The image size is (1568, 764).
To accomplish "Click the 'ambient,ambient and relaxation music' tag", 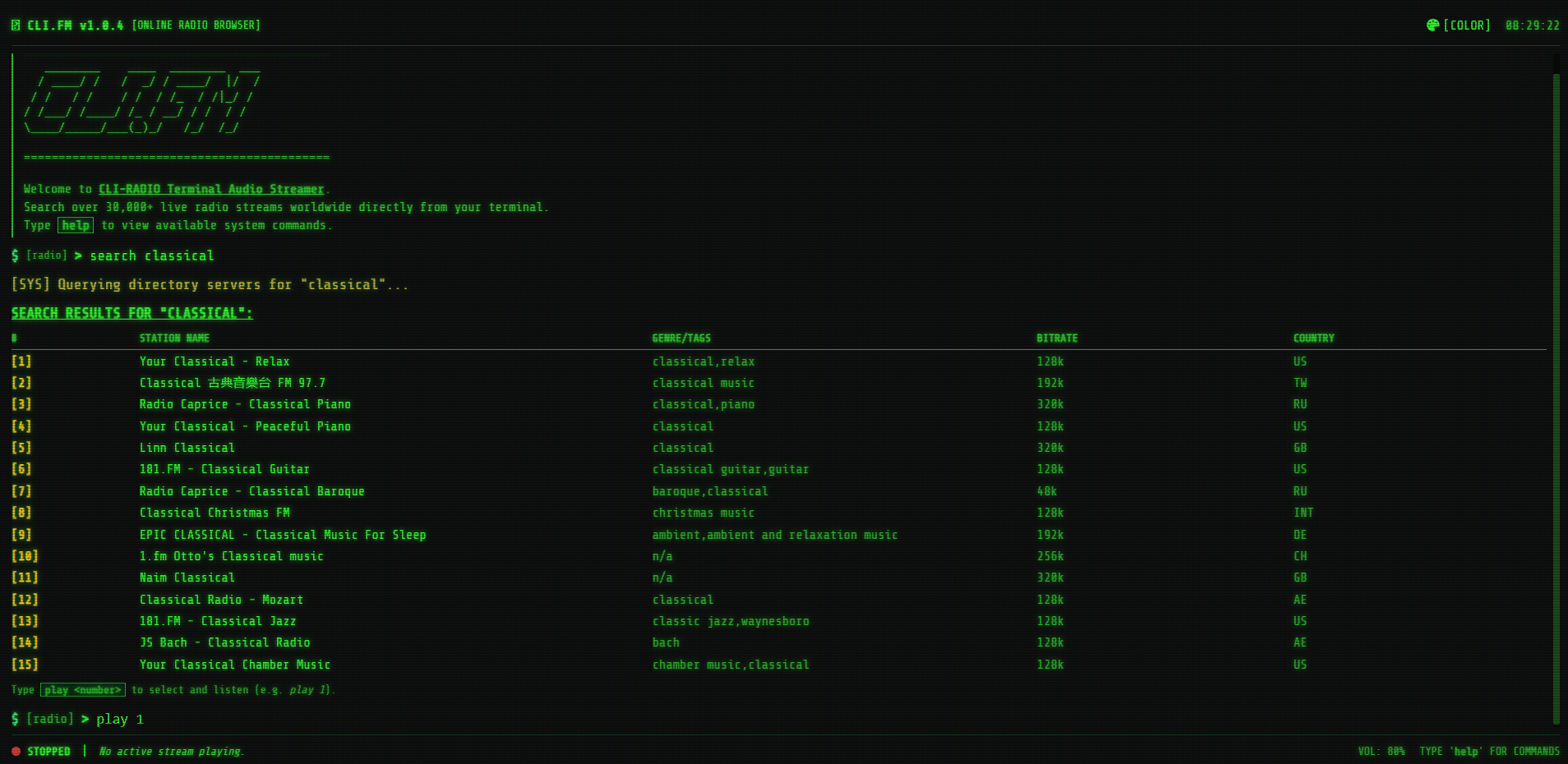I will click(775, 535).
